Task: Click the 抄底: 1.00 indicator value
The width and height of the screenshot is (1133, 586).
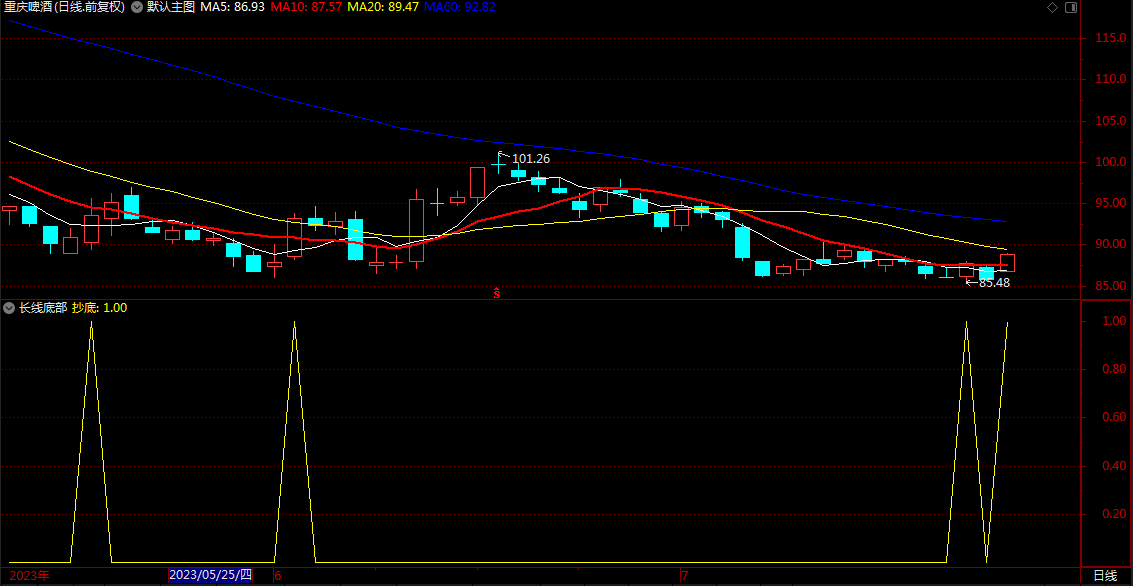Action: coord(100,308)
